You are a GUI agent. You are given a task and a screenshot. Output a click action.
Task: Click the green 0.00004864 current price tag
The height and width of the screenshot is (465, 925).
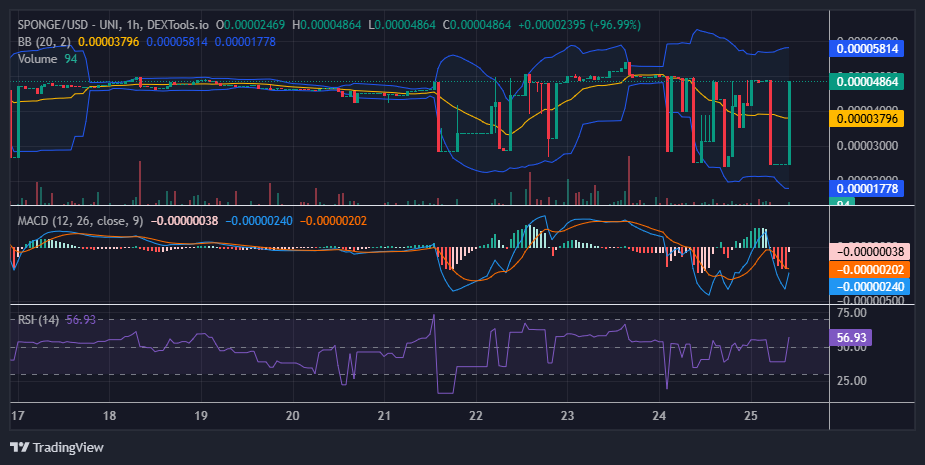coord(867,81)
